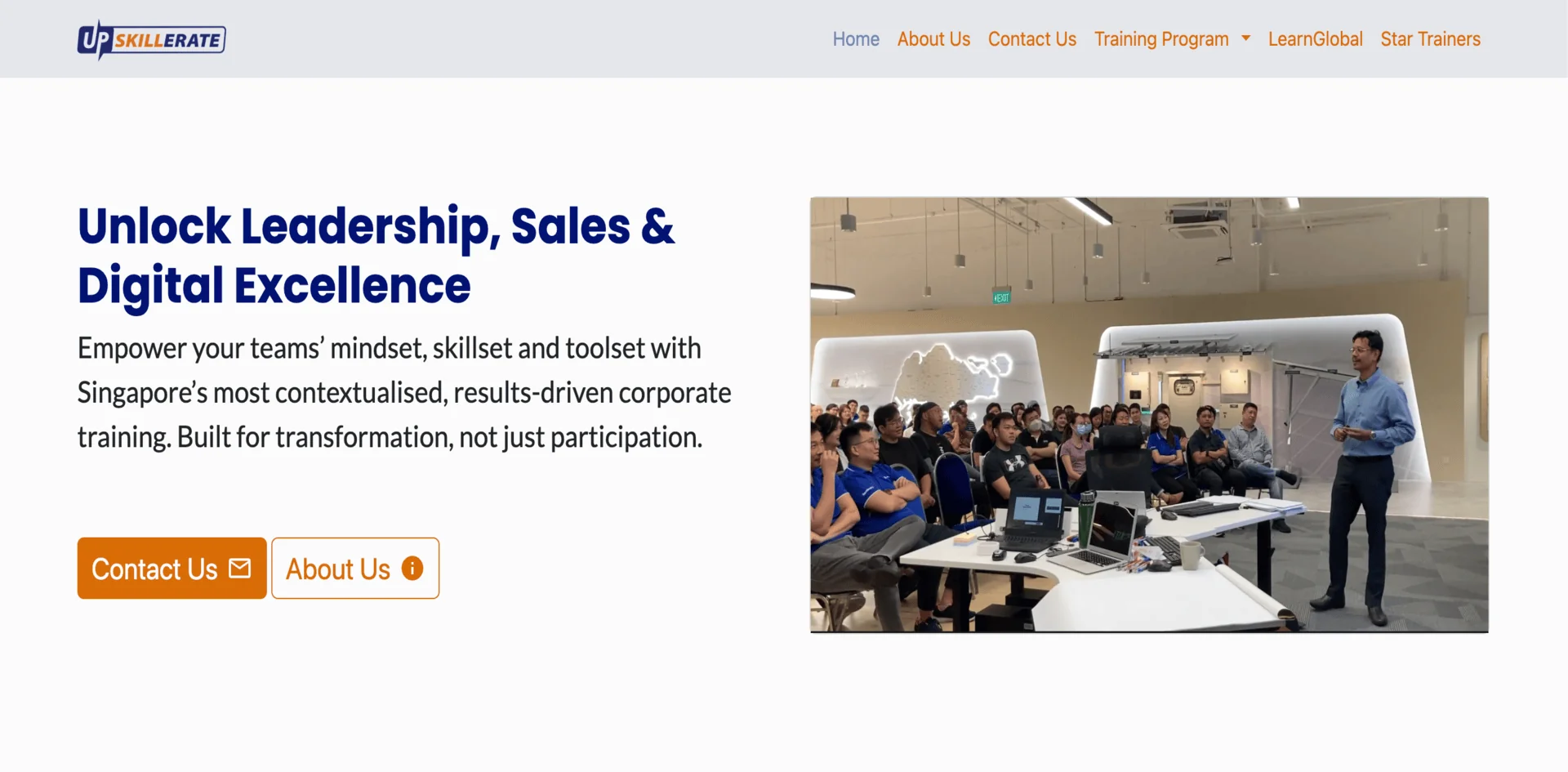Click the orange Contact Us button text
The height and width of the screenshot is (772, 1568).
point(154,569)
